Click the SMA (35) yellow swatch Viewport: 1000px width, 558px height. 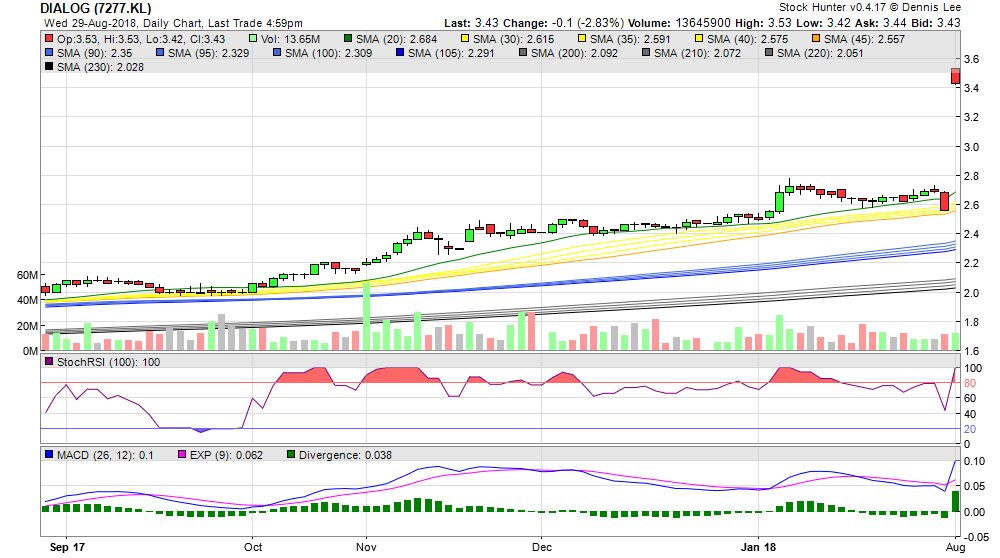point(582,39)
